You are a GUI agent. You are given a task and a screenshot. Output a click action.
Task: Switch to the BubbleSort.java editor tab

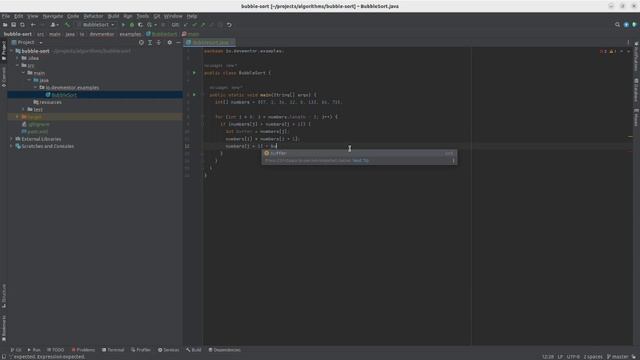[210, 42]
